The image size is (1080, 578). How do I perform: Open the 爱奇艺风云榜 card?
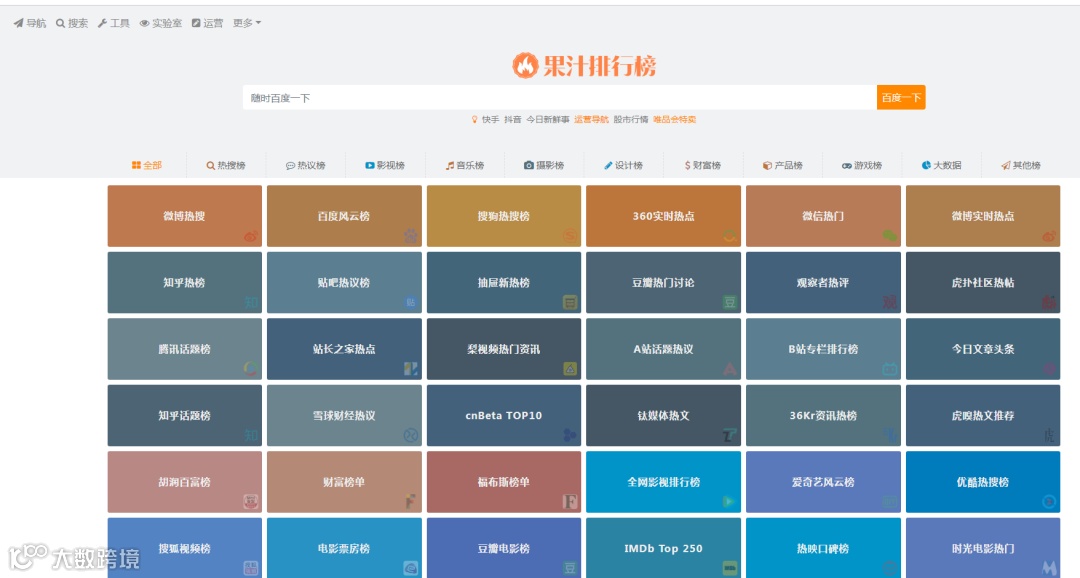click(823, 482)
